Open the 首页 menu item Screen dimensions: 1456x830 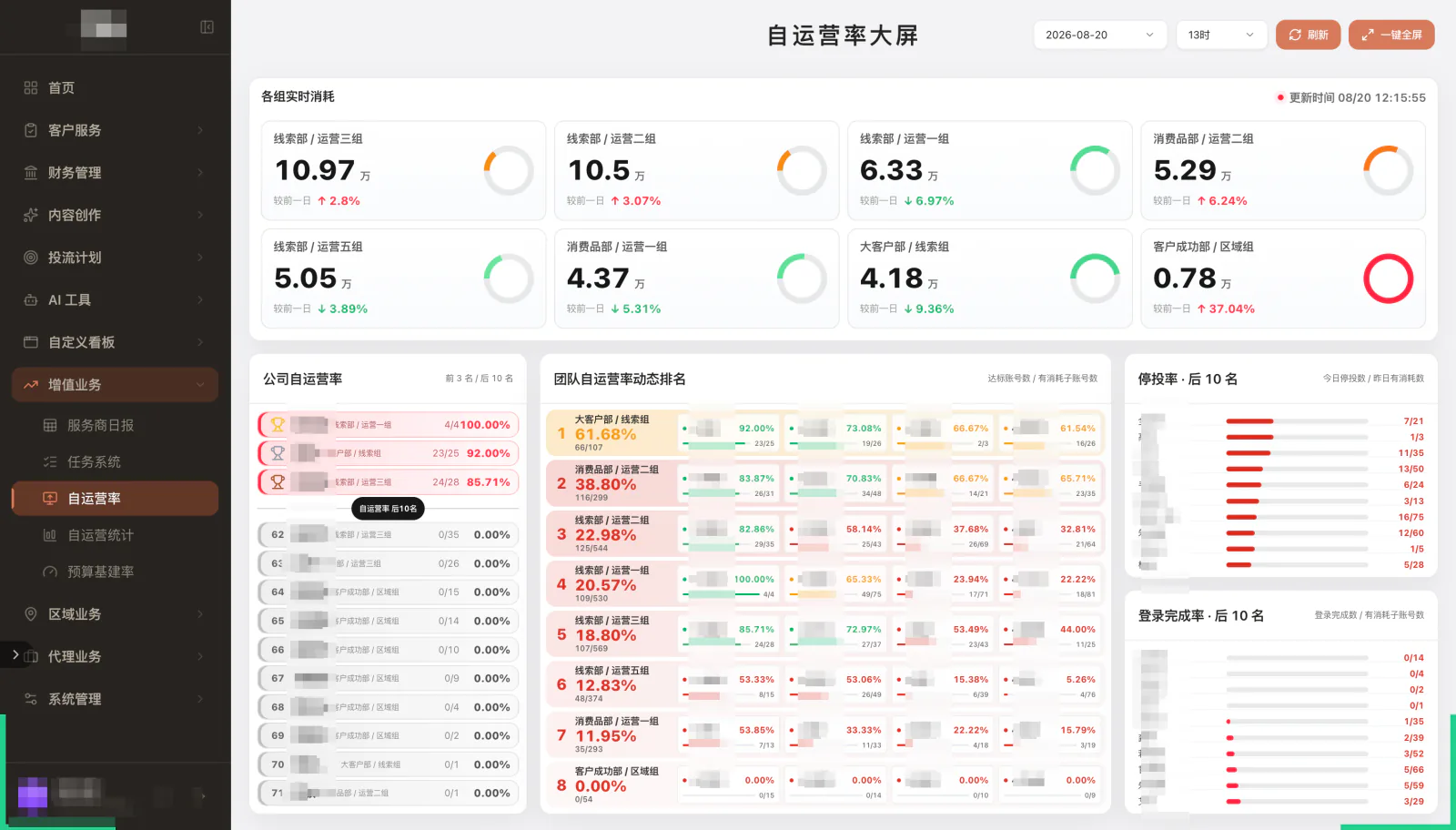coord(115,87)
